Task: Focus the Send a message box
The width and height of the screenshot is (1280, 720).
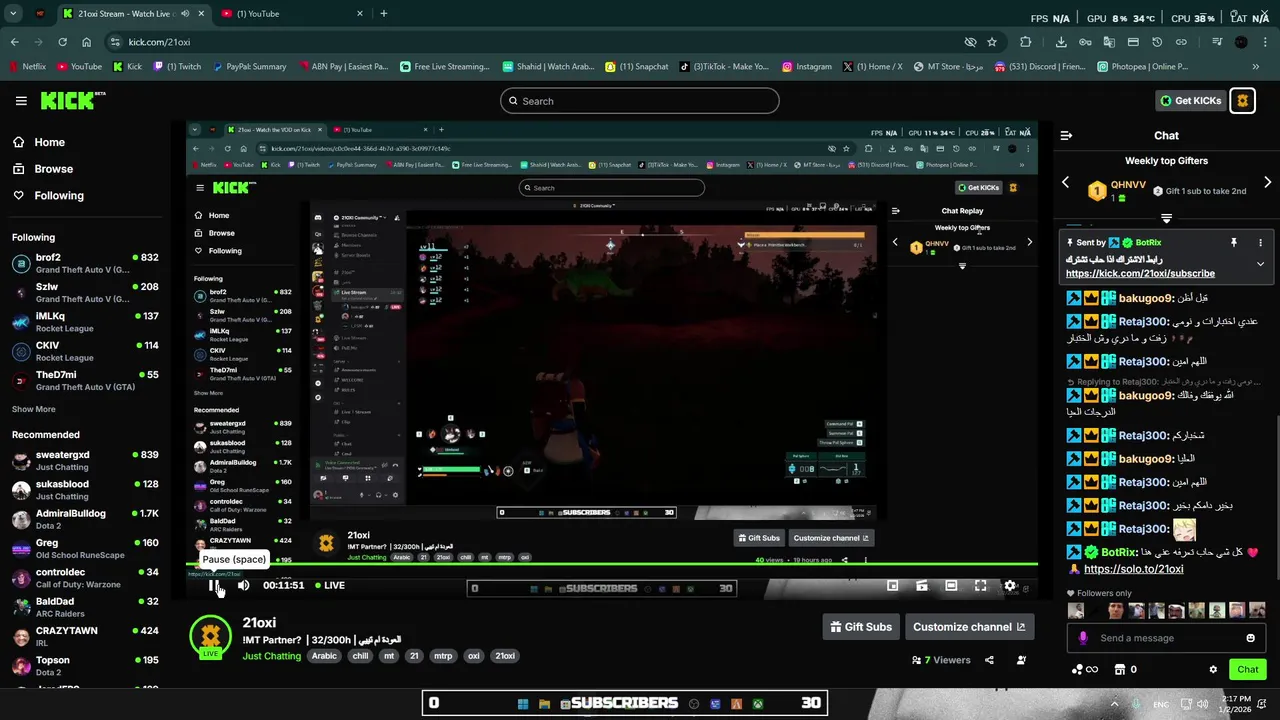Action: [1165, 638]
